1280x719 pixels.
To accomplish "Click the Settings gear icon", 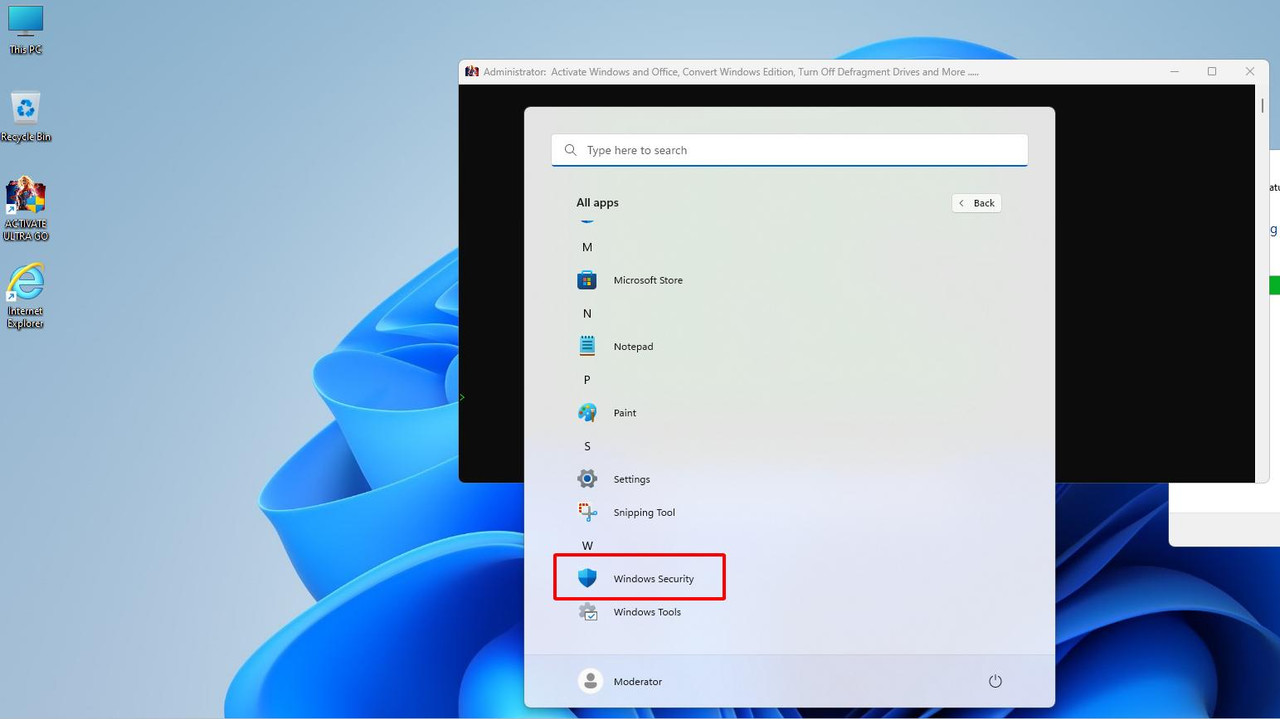I will pos(587,479).
